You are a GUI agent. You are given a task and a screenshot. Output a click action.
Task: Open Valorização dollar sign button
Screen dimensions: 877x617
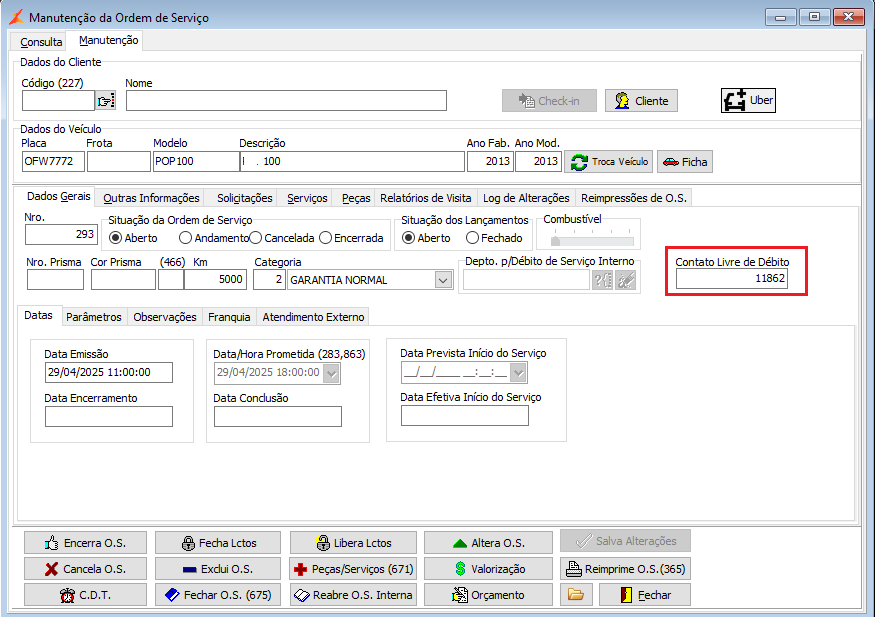(488, 569)
